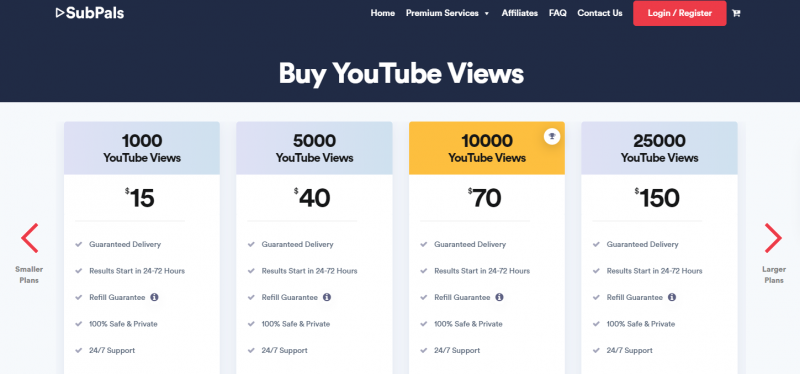Click the Larger Plans label
The width and height of the screenshot is (800, 374).
(773, 275)
